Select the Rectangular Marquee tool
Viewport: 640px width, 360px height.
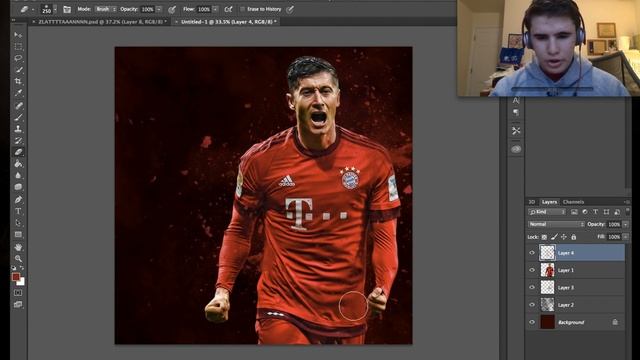[18, 47]
